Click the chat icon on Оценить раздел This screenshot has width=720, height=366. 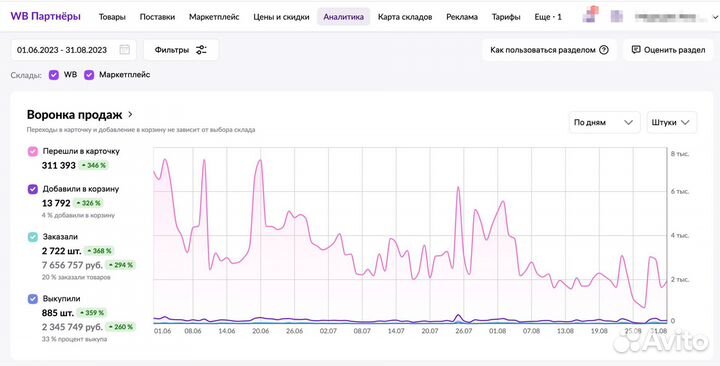tap(636, 50)
